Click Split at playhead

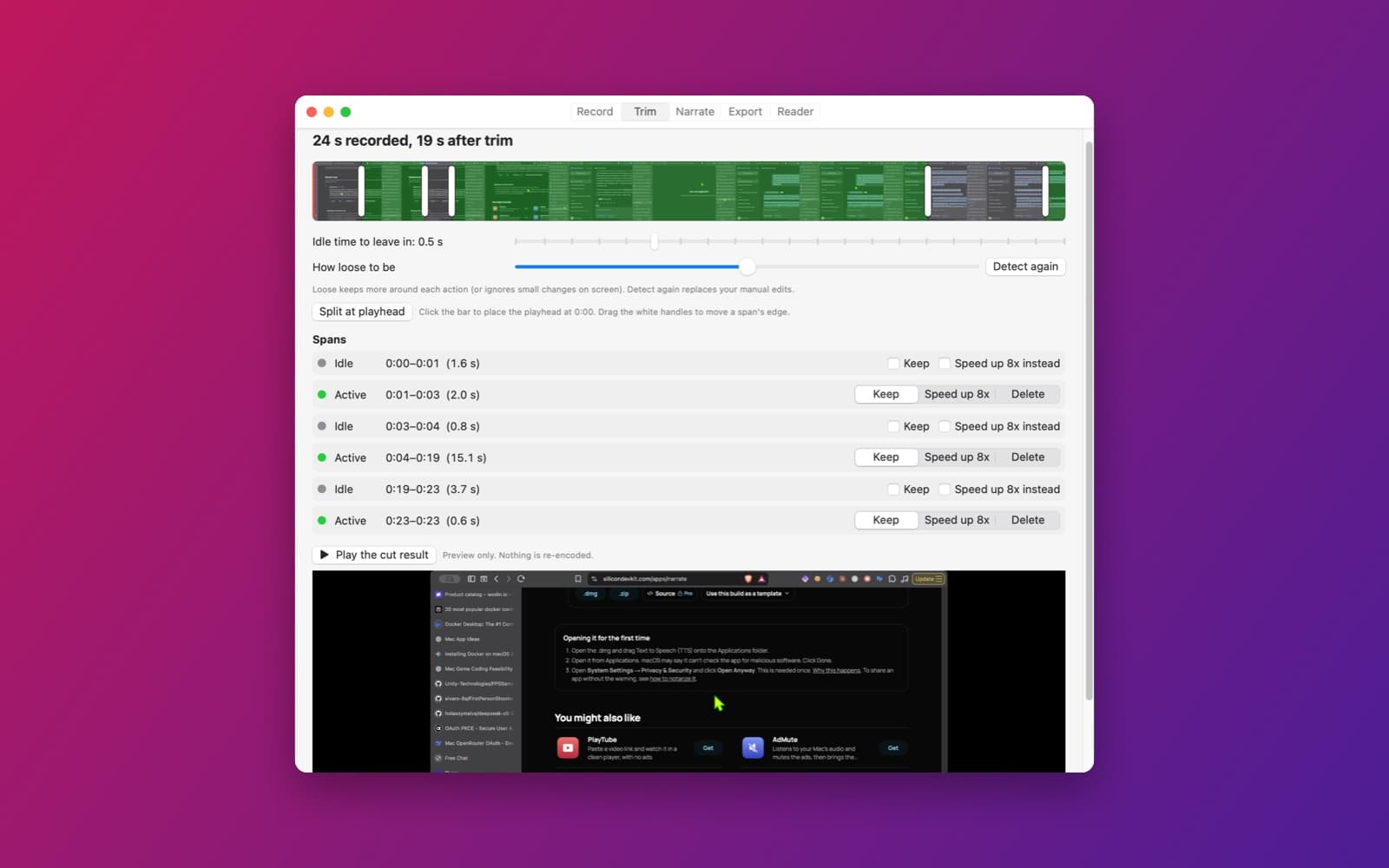362,312
